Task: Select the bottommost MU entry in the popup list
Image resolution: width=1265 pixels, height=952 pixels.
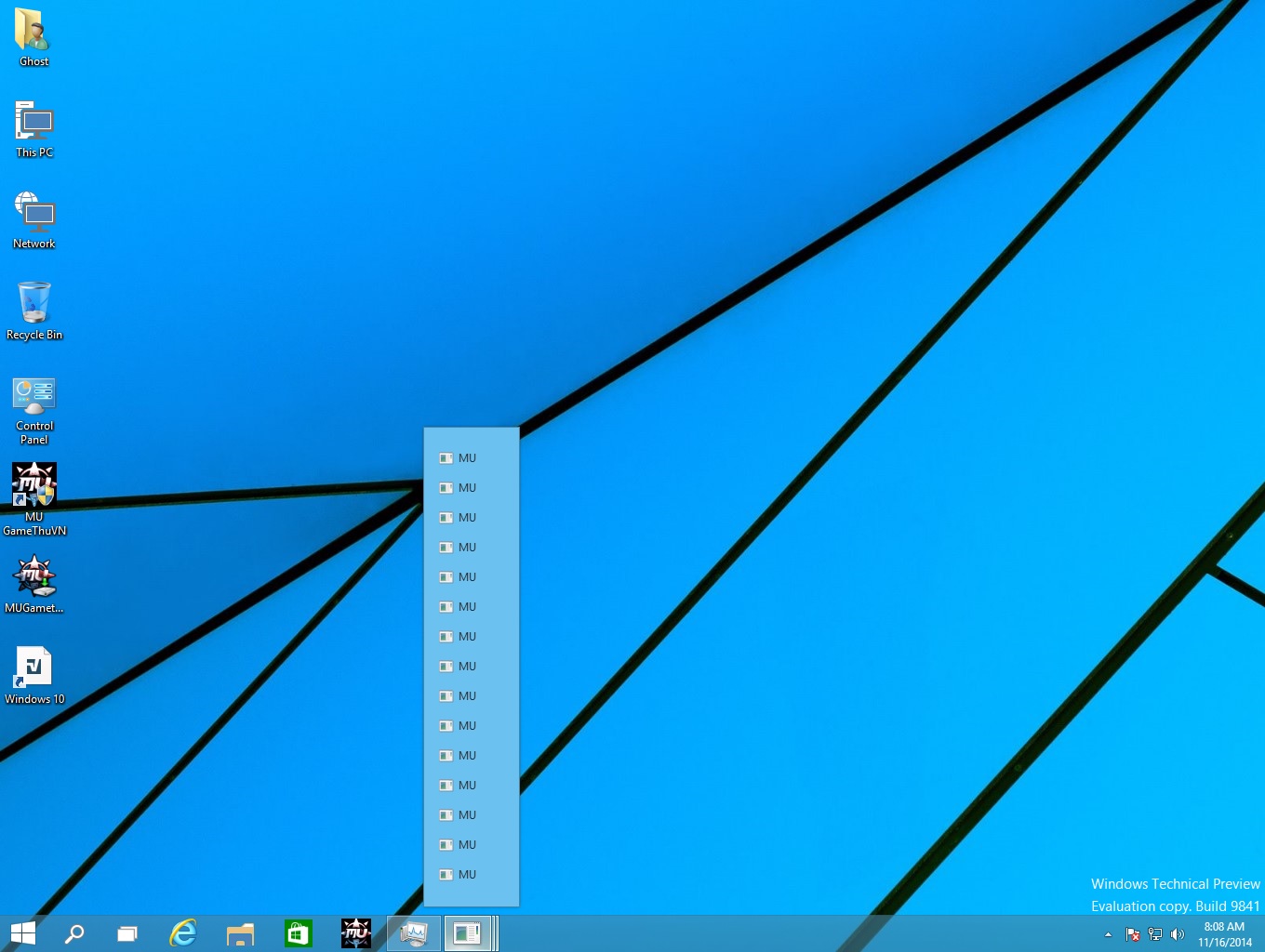Action: [472, 875]
